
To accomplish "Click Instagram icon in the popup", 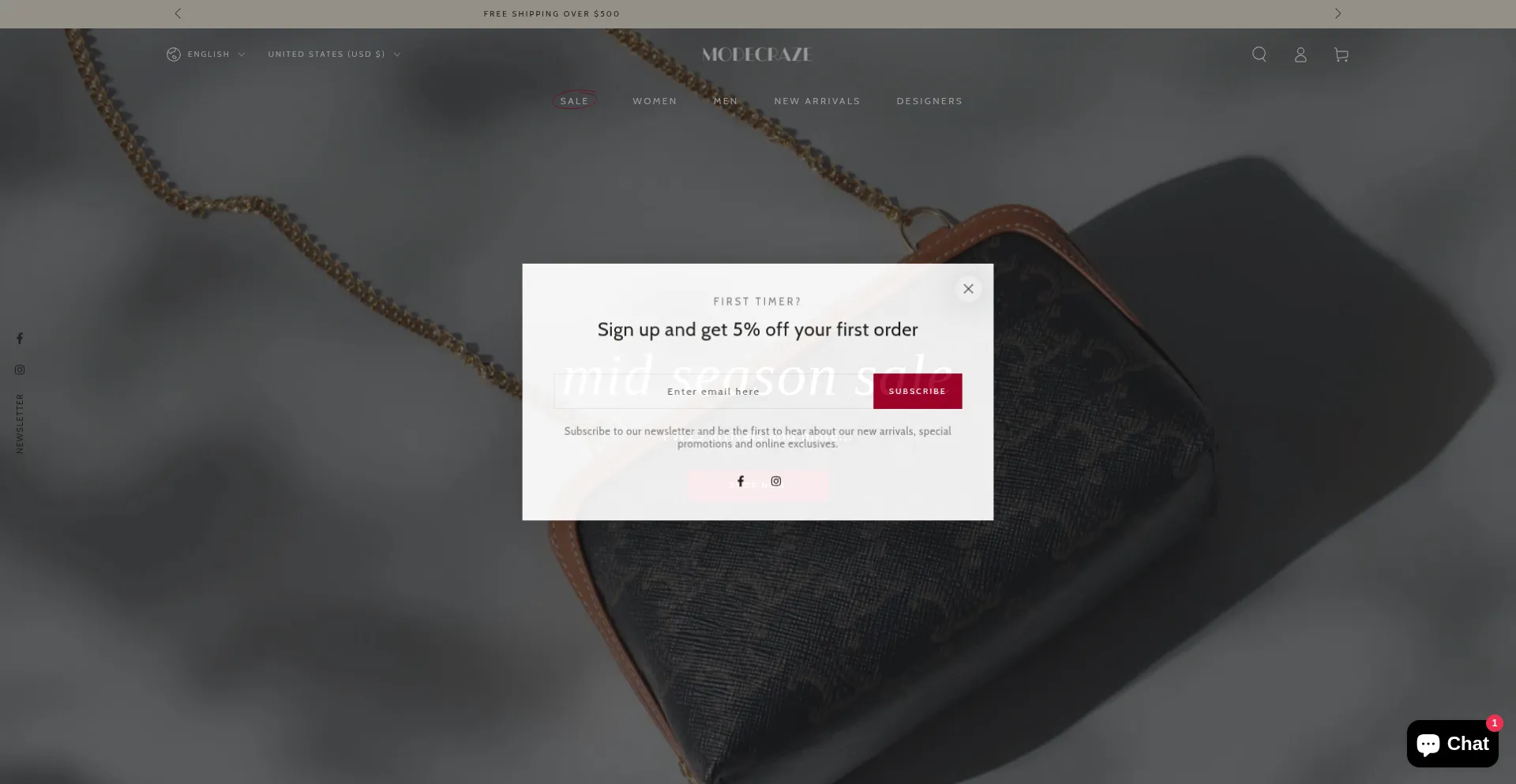I will 776,481.
